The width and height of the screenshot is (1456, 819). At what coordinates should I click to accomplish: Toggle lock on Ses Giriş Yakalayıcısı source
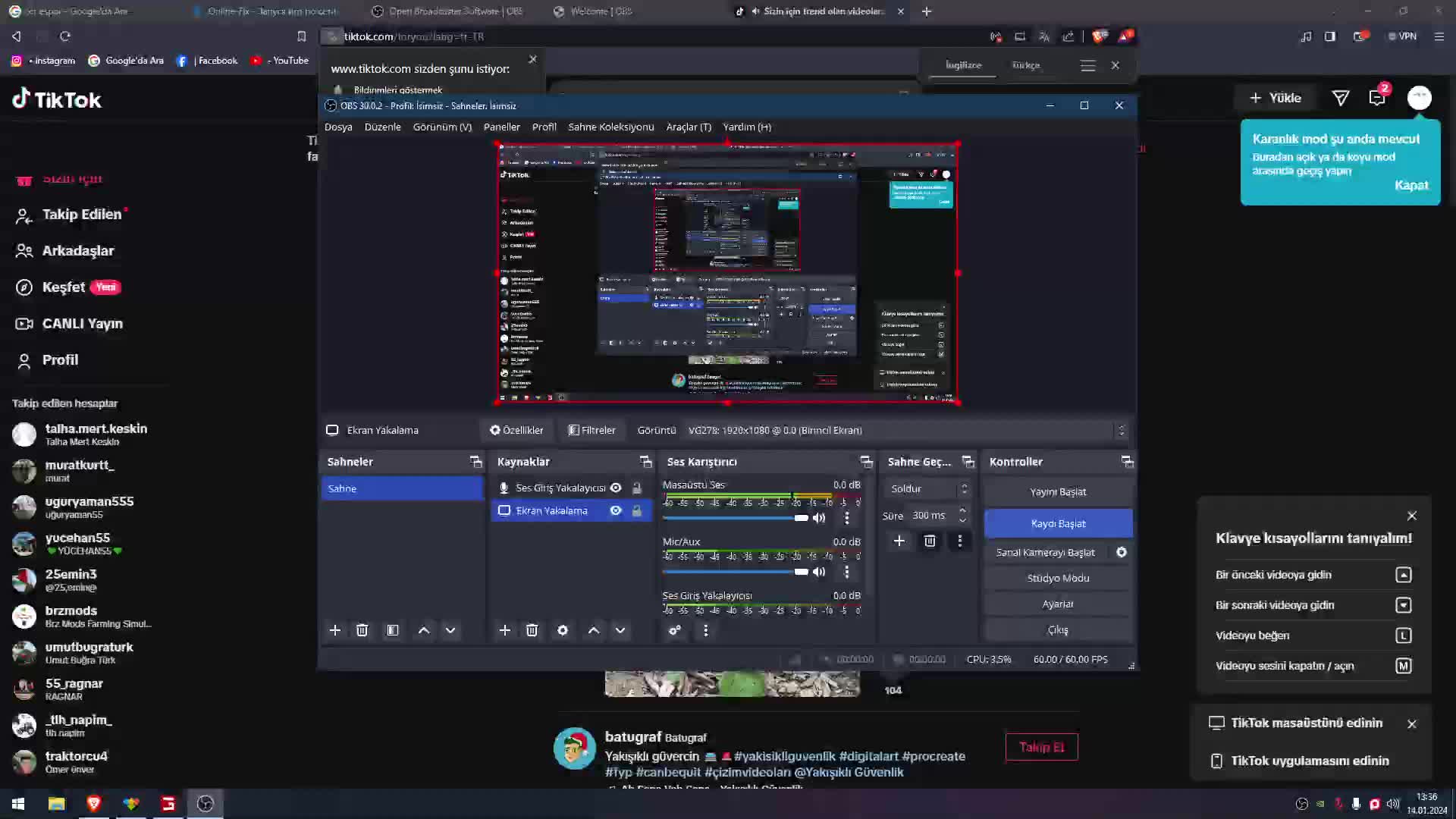[x=637, y=488]
